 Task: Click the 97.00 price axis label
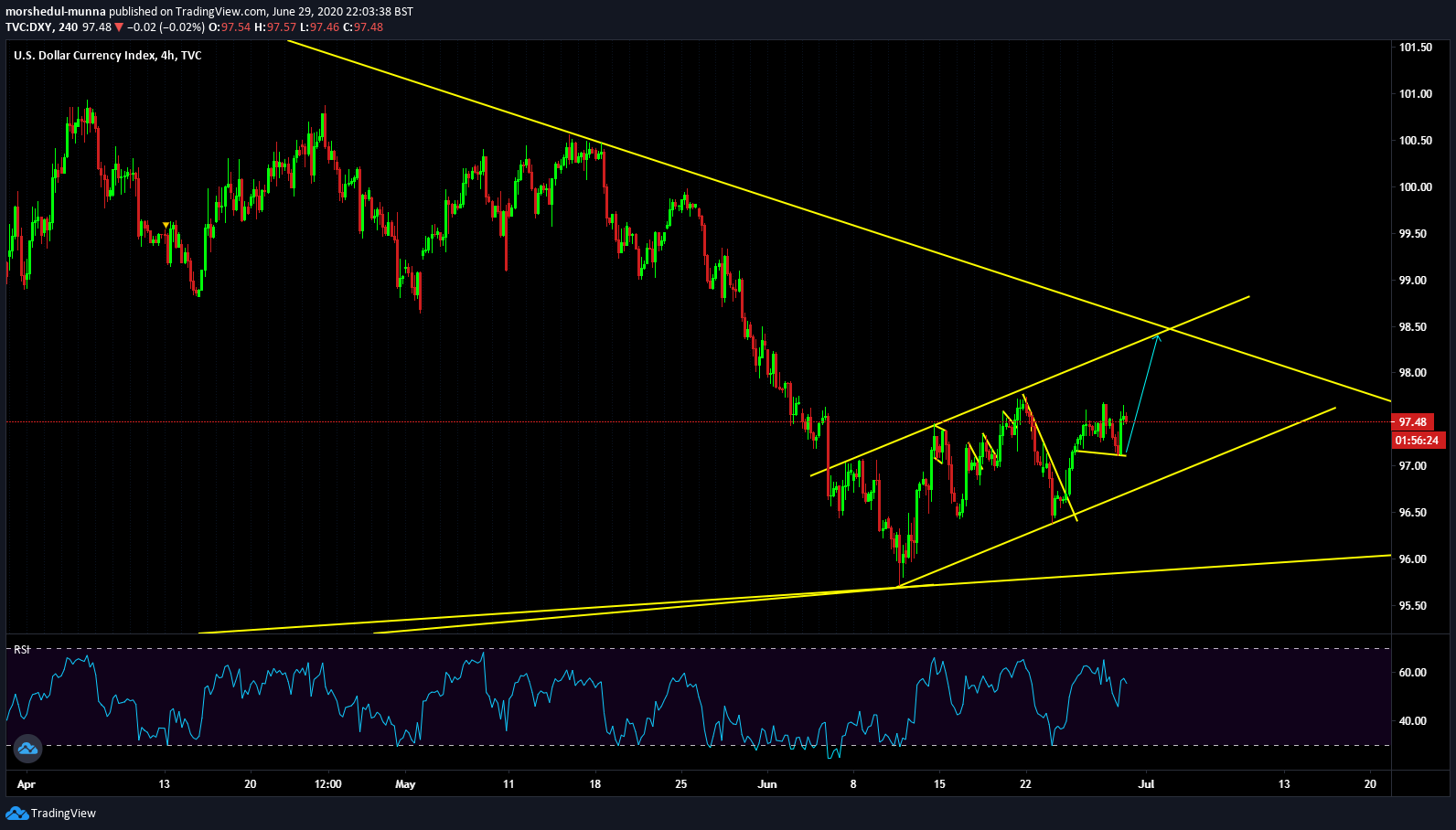click(x=1413, y=466)
